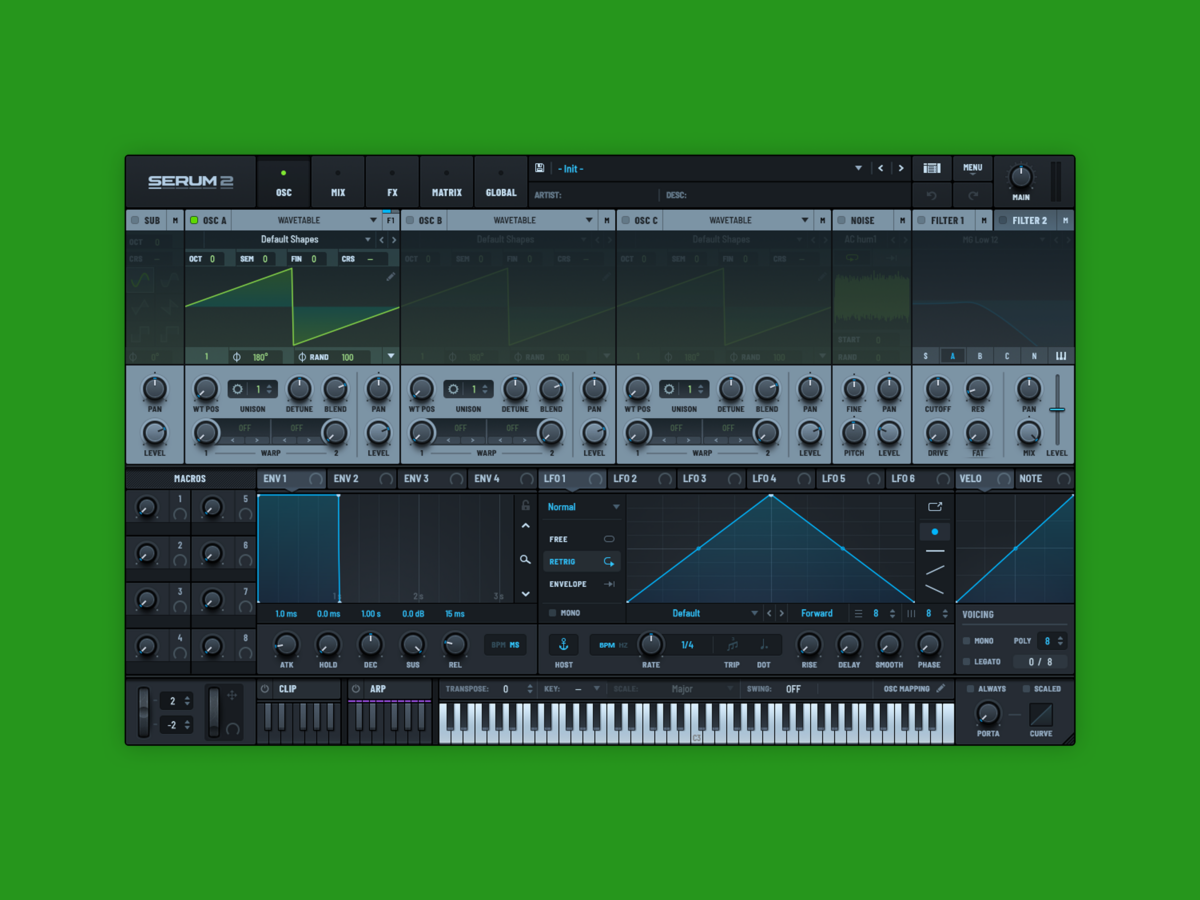Enable the SUB oscillator
The width and height of the screenshot is (1200, 900).
[x=134, y=220]
